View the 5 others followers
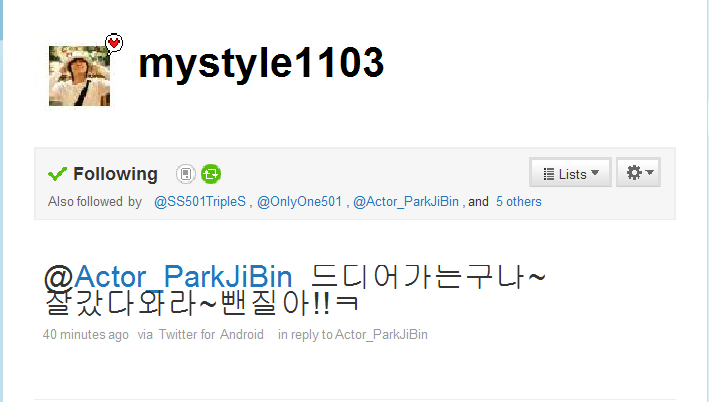Viewport: 709px width, 402px height. 519,201
